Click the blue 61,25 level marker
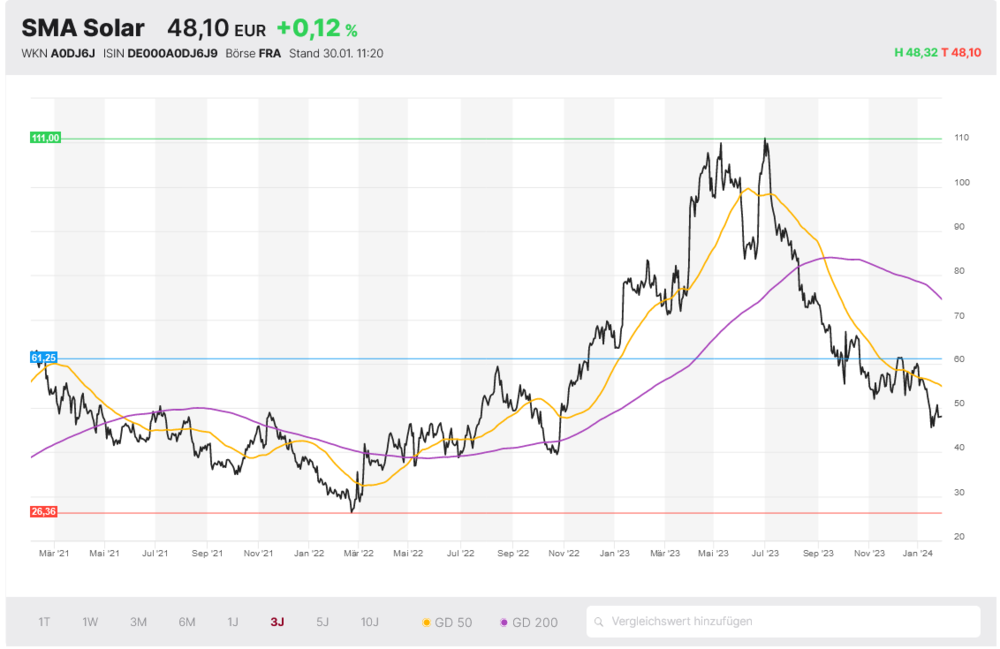The height and width of the screenshot is (649, 1000). point(43,358)
